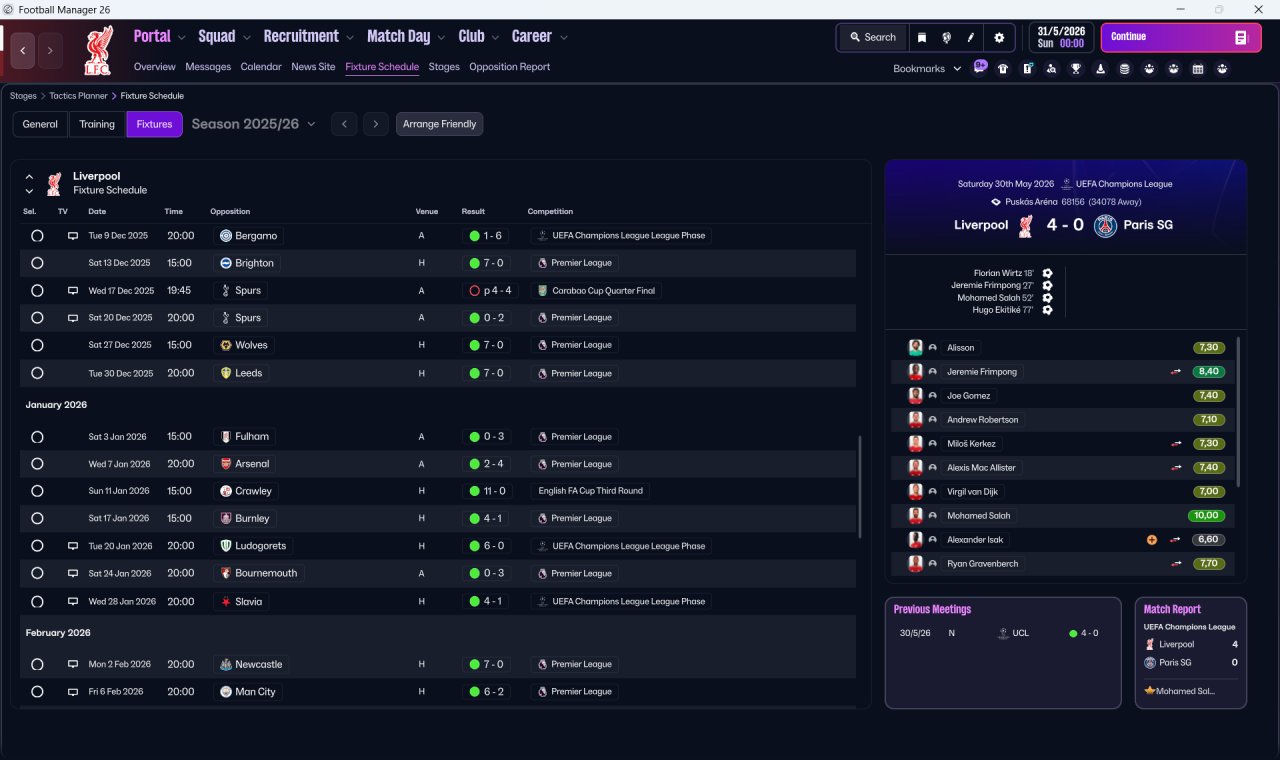The image size is (1280, 760).
Task: Click the Wolves club badge icon
Action: (226, 345)
